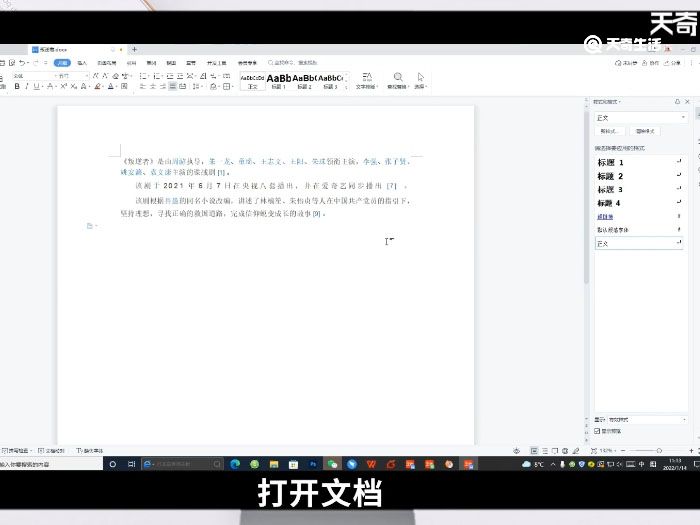Click the Share button at top right
700x525 pixels.
[672, 63]
